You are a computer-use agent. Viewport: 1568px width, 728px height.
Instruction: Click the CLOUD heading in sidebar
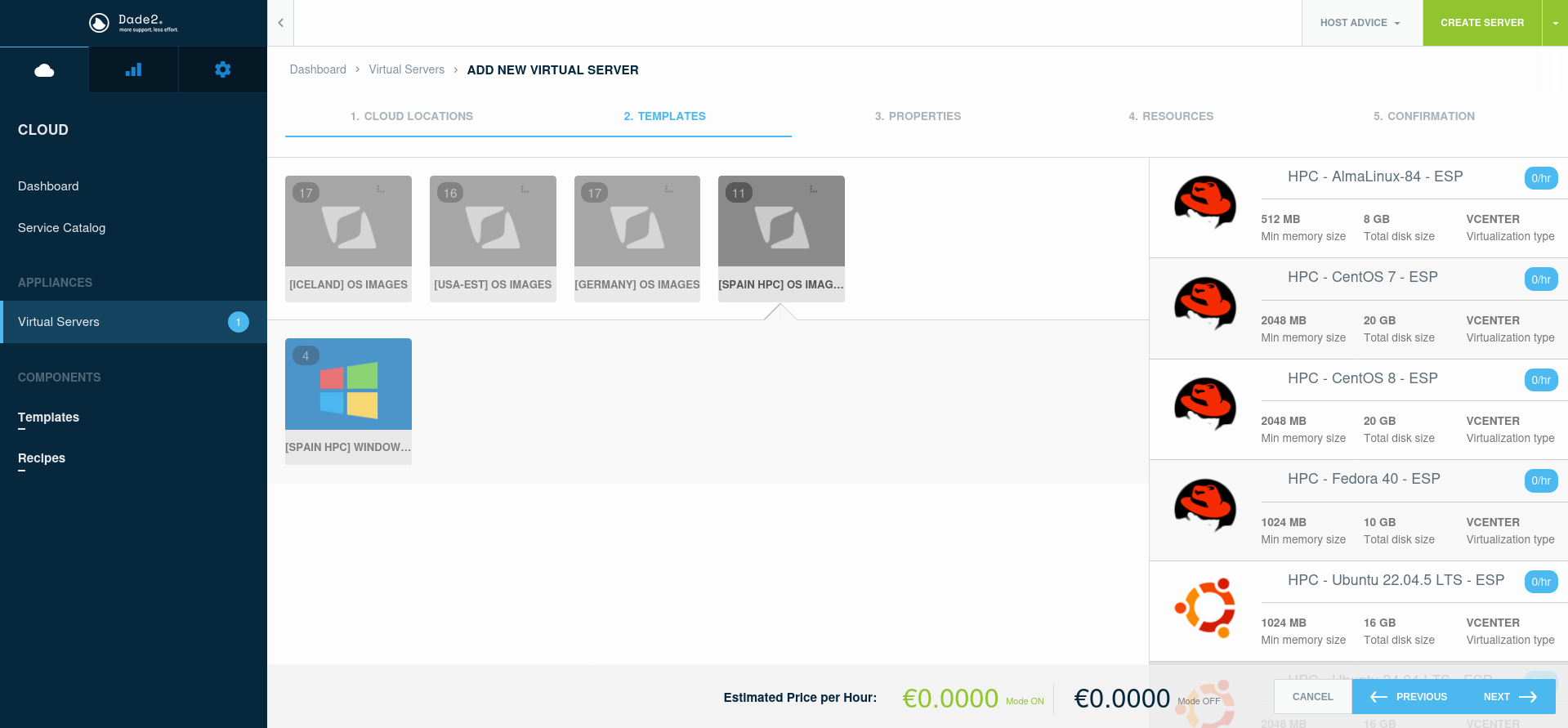pos(43,130)
